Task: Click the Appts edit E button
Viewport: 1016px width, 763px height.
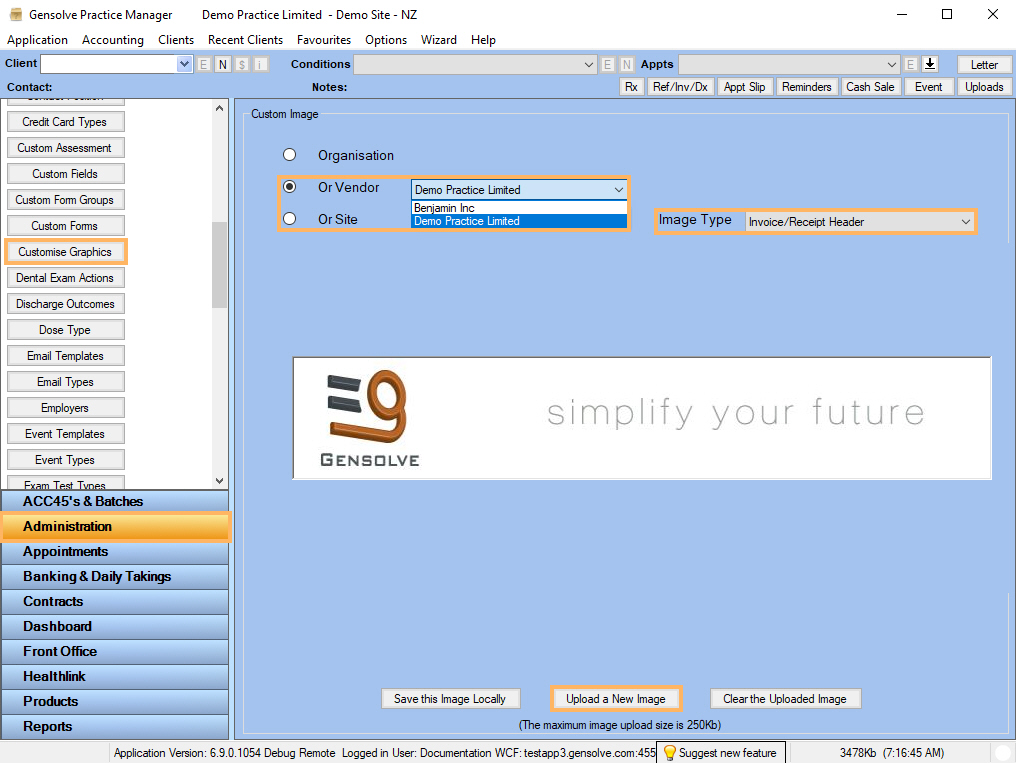Action: pos(910,64)
